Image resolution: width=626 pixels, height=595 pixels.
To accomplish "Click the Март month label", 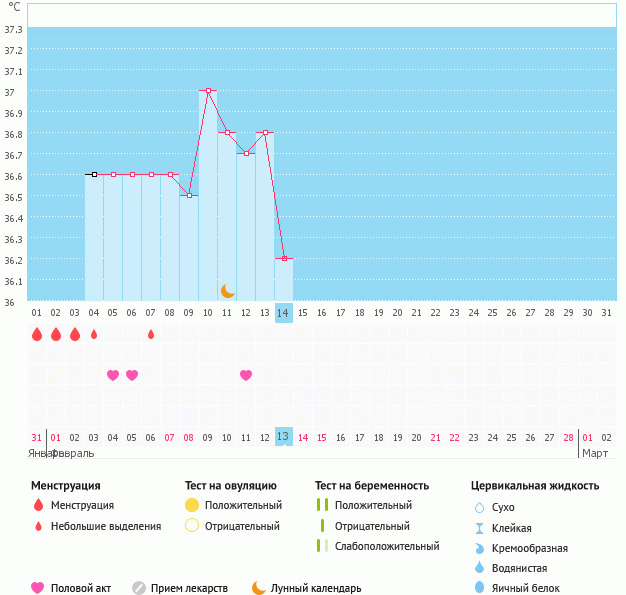I will [x=595, y=453].
